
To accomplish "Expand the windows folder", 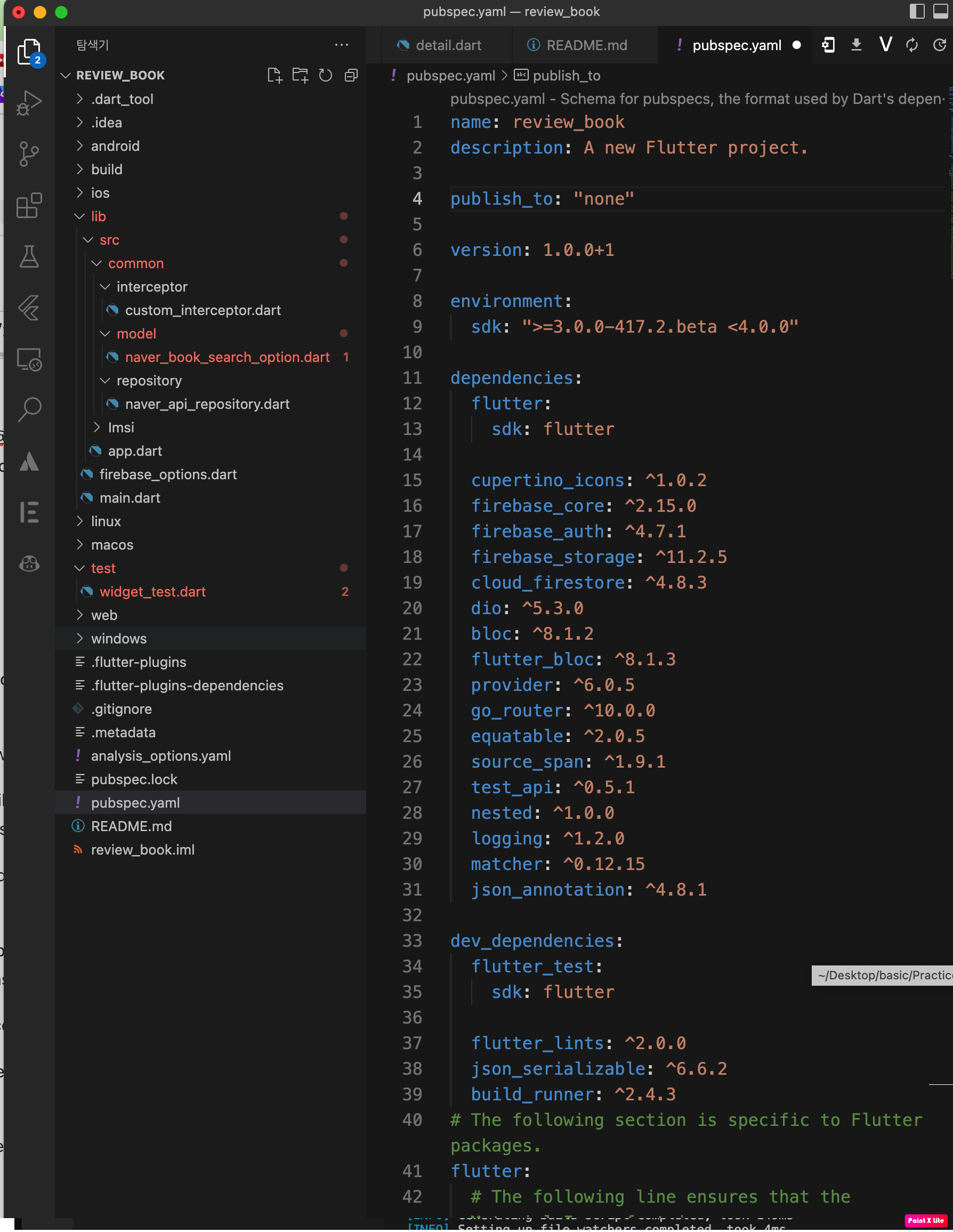I will click(211, 639).
